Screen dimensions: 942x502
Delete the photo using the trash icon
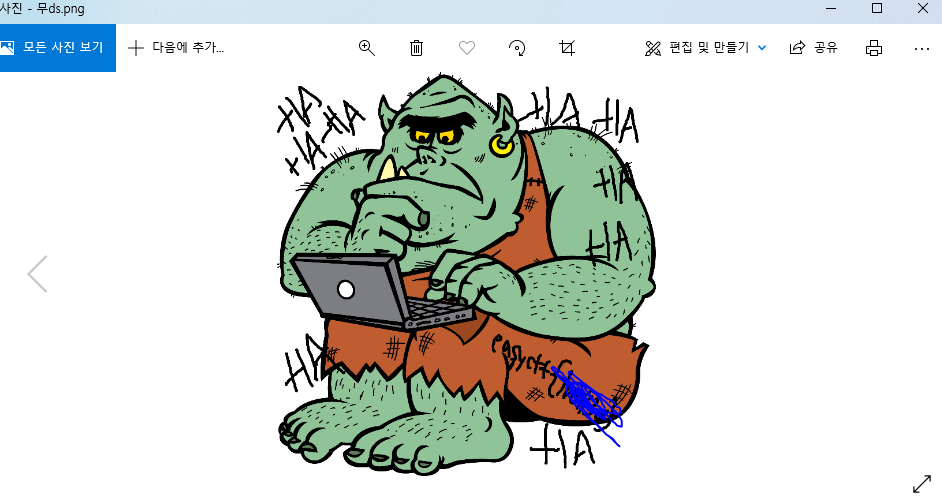tap(416, 48)
